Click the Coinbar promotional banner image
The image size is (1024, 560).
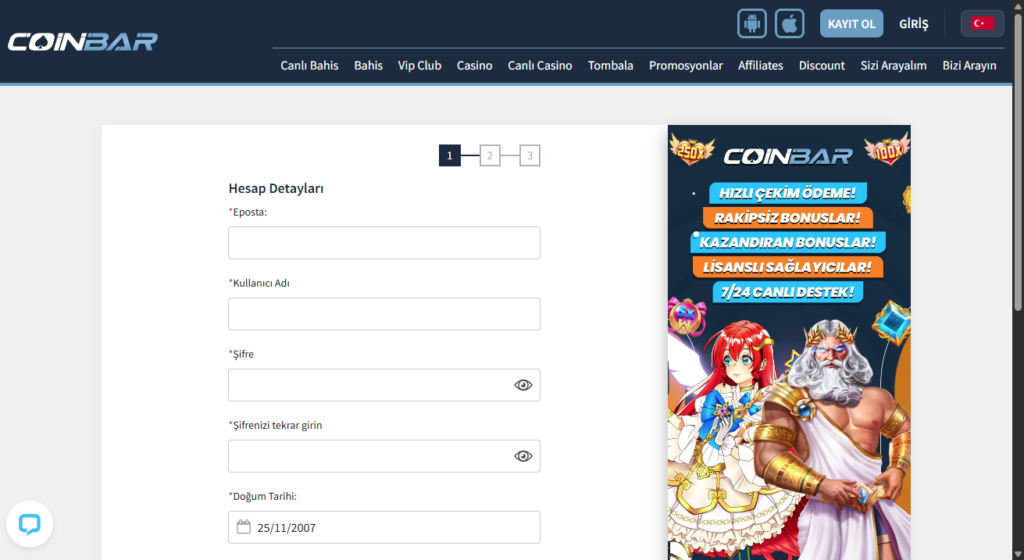tap(789, 342)
